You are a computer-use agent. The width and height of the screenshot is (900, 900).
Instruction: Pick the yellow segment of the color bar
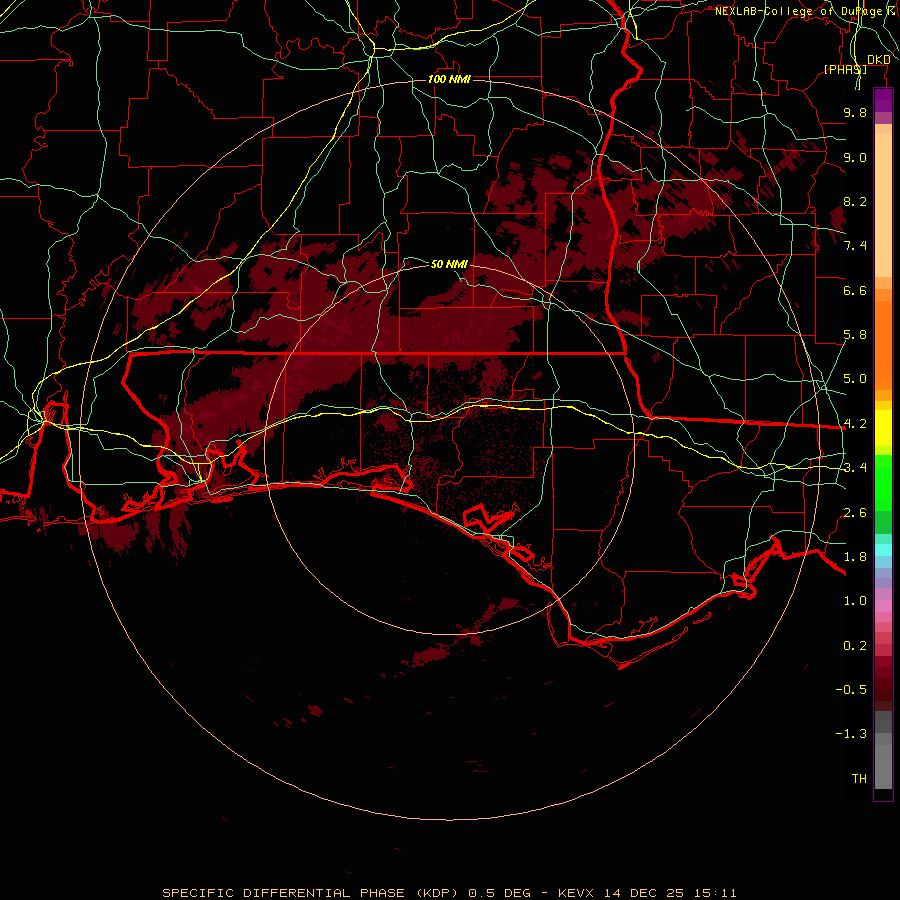(x=883, y=428)
